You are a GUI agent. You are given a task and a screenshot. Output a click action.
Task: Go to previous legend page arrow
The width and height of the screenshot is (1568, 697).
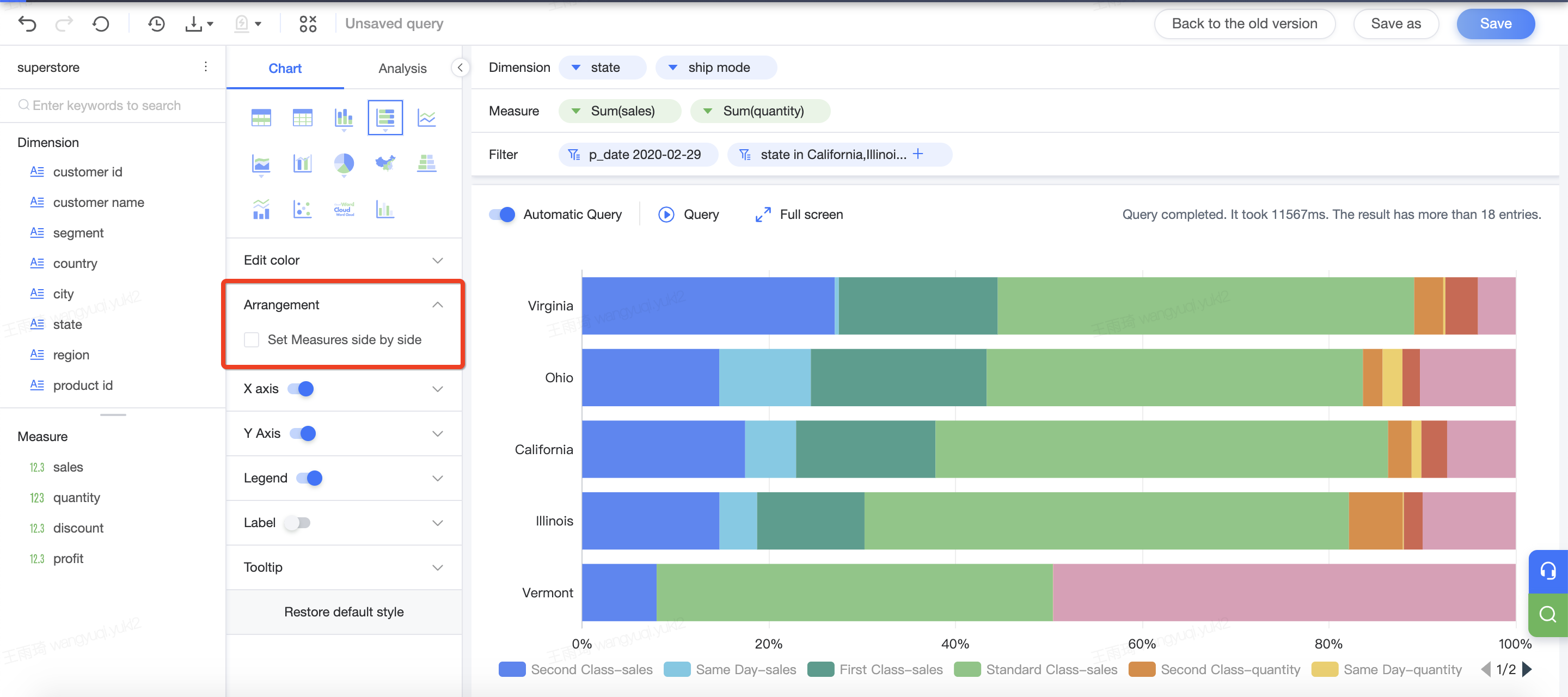click(1485, 669)
